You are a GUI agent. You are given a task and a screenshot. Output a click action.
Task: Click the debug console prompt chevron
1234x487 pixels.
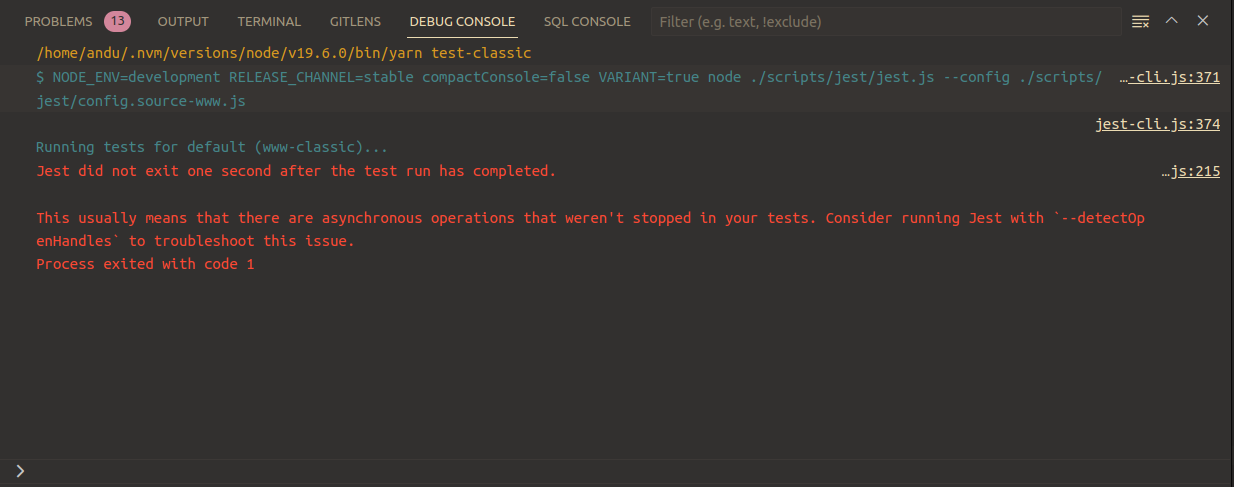[x=21, y=470]
